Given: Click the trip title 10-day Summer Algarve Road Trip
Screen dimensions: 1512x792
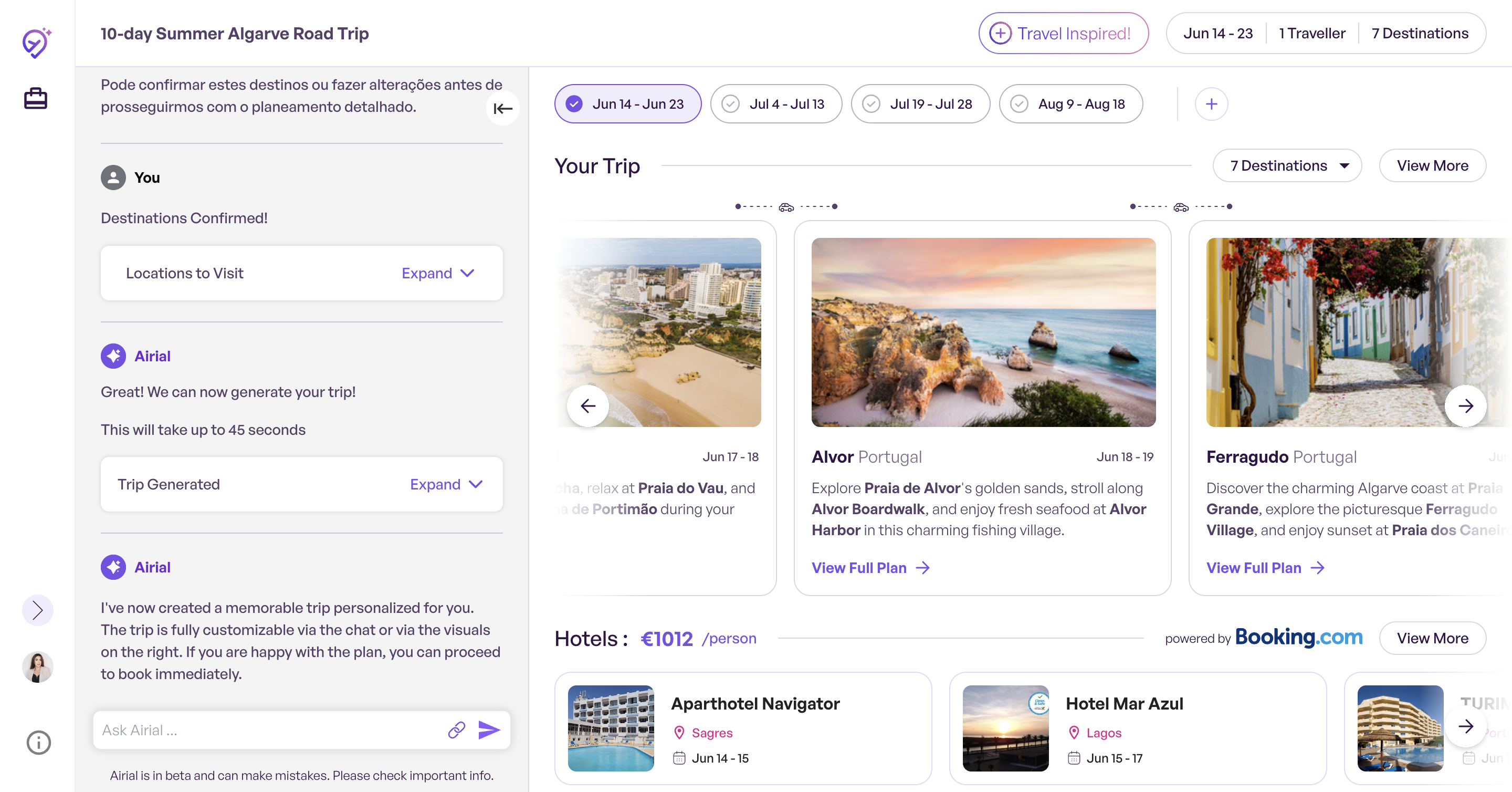Looking at the screenshot, I should point(235,34).
